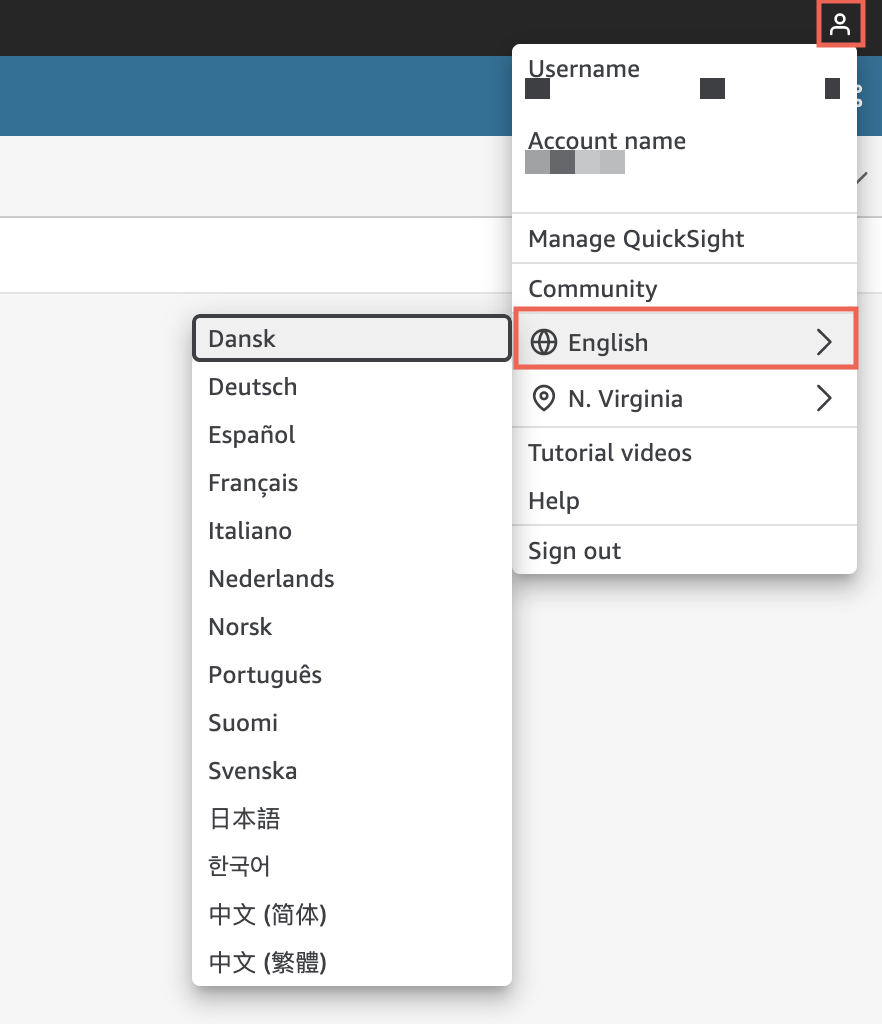The image size is (882, 1024).
Task: Click the location pin region icon
Action: pyautogui.click(x=543, y=399)
